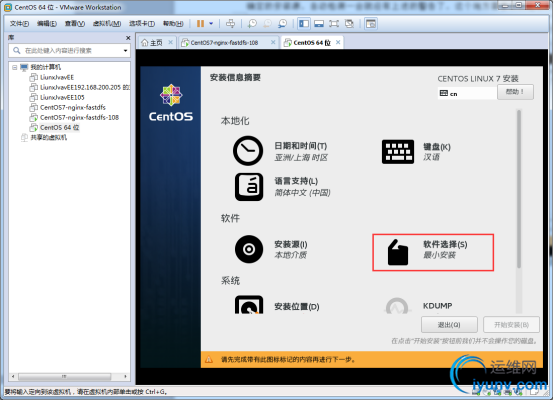Image resolution: width=553 pixels, height=401 pixels.
Task: Click the 软件选择 package icon
Action: (398, 252)
